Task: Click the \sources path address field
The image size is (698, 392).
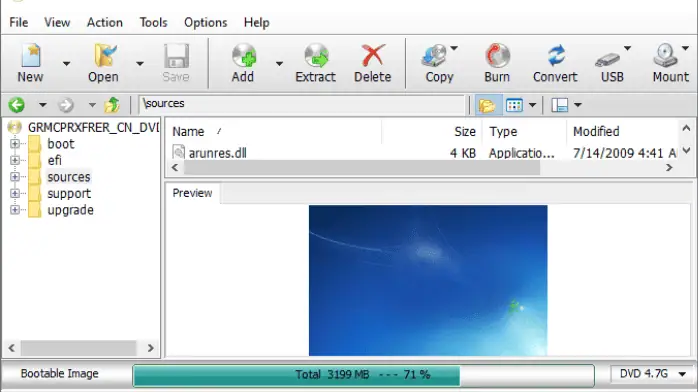Action: point(301,104)
